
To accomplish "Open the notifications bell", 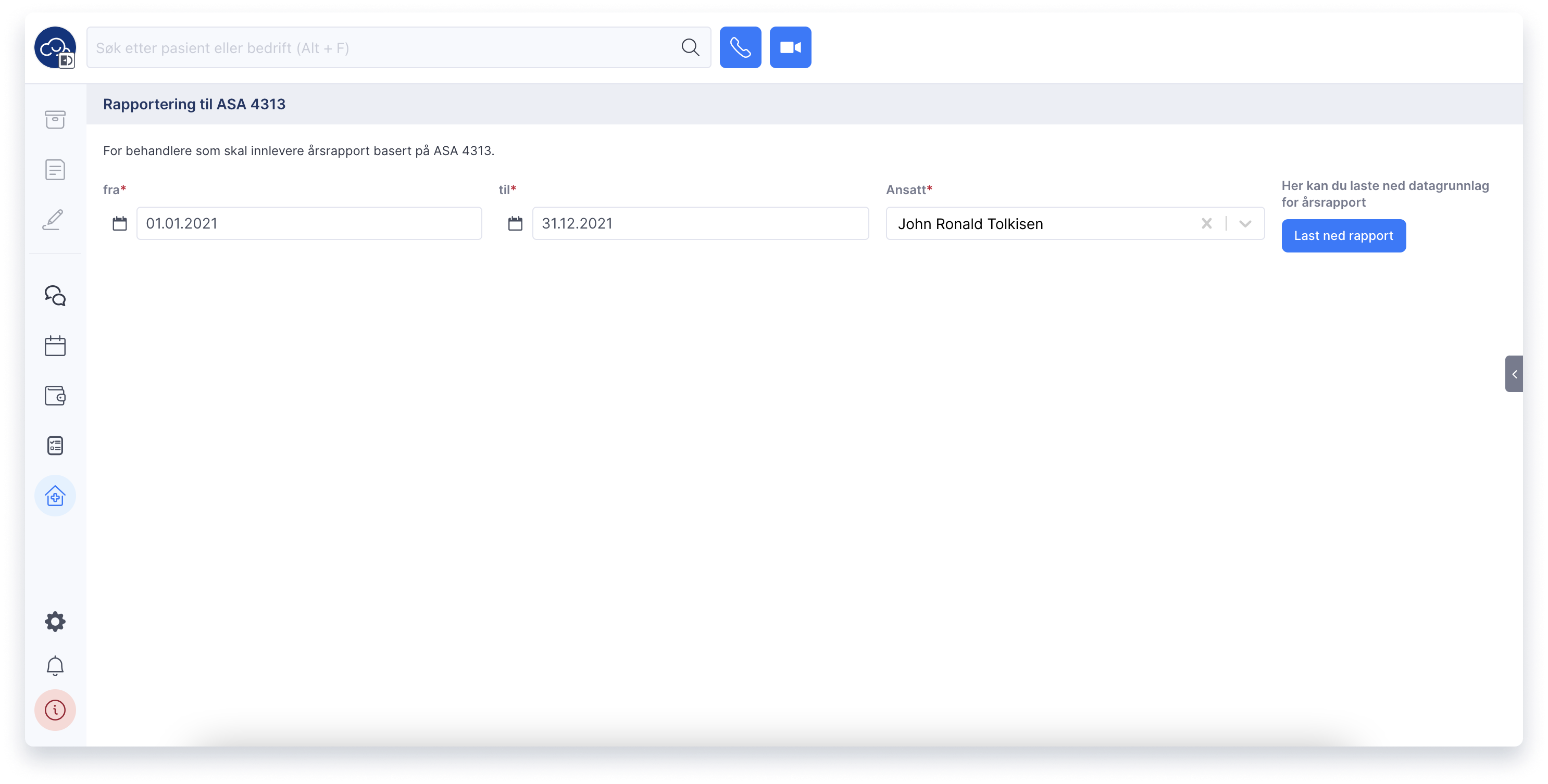I will coord(55,666).
